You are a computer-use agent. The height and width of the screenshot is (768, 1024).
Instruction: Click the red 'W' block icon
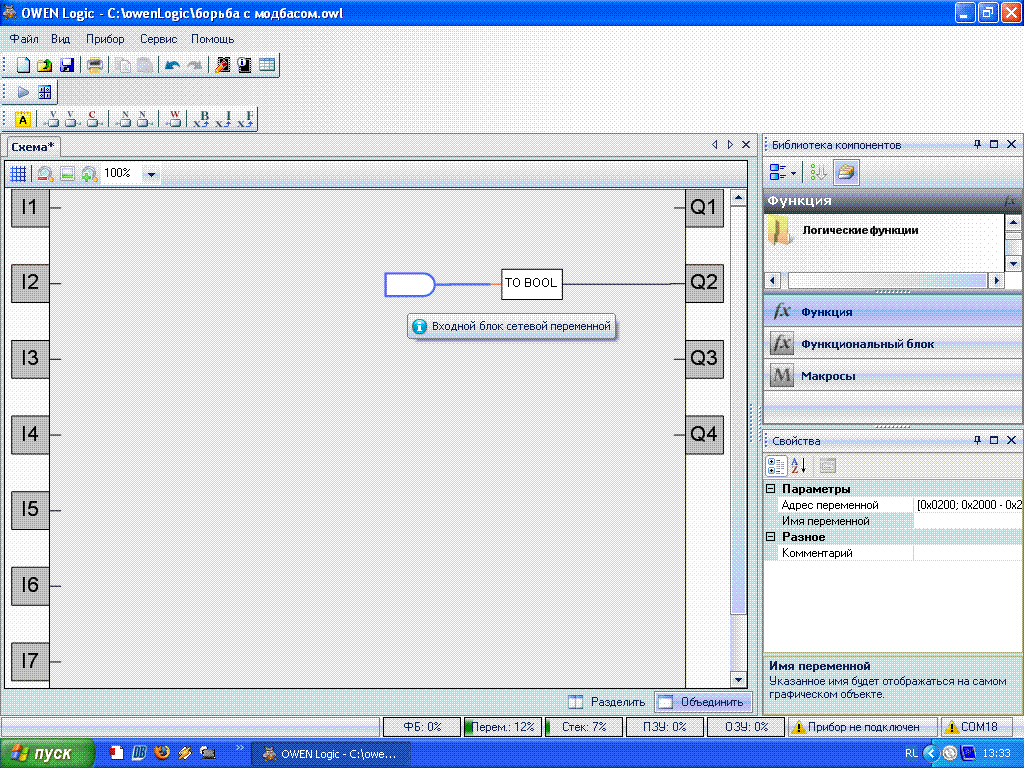coord(174,119)
